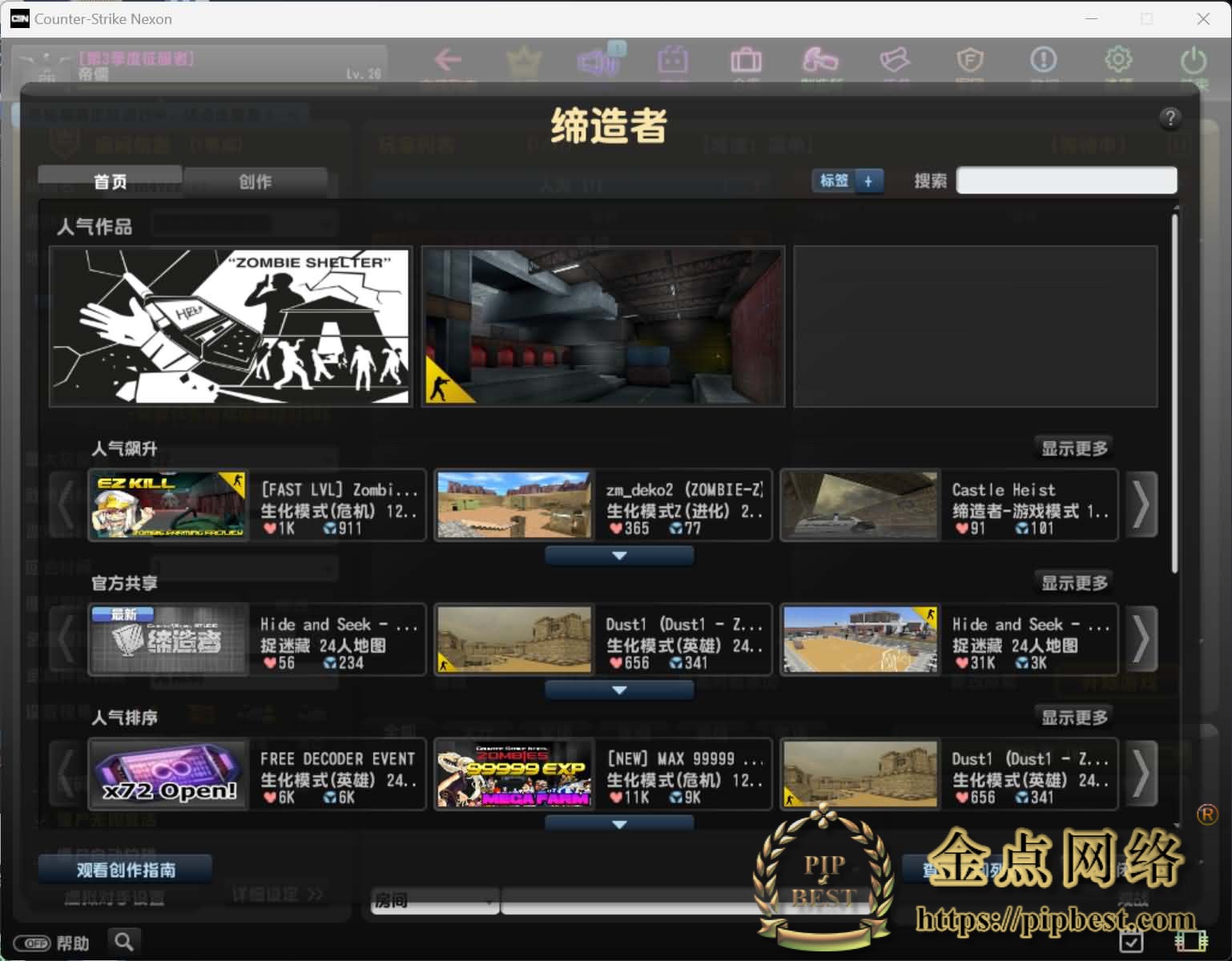Click the 标签 tag button

(x=834, y=181)
